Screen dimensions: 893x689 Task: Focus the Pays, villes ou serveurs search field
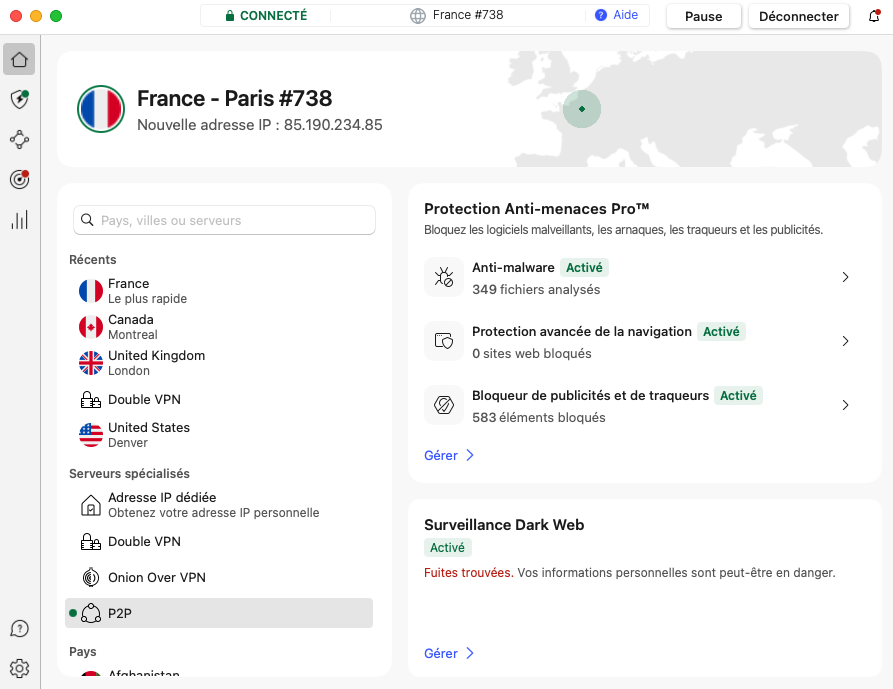click(x=225, y=220)
